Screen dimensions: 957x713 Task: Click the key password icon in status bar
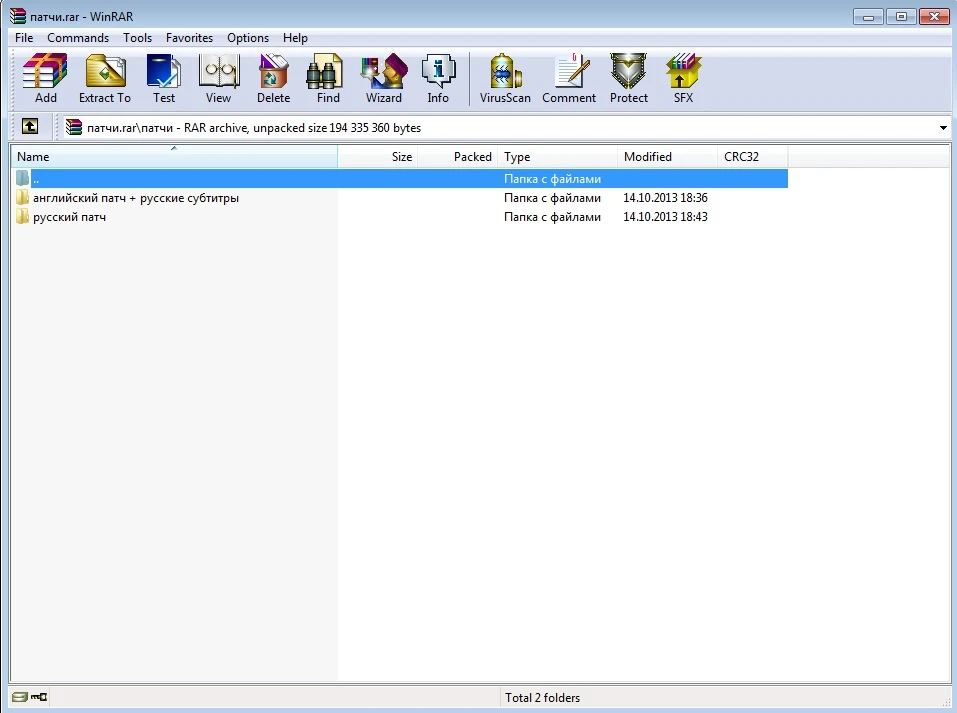pyautogui.click(x=39, y=697)
